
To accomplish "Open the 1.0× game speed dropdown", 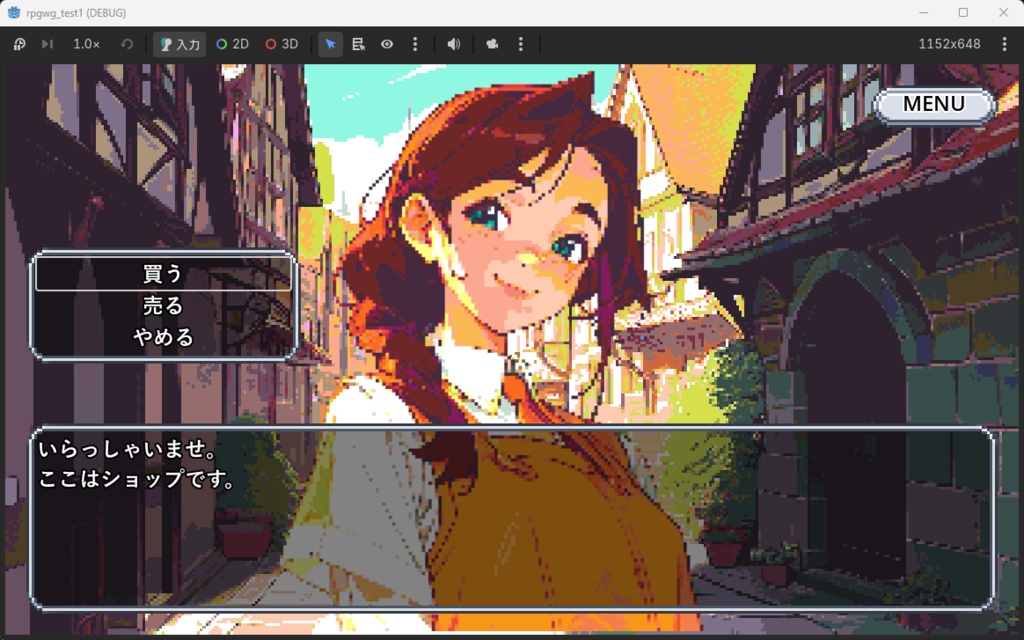I will tap(86, 44).
